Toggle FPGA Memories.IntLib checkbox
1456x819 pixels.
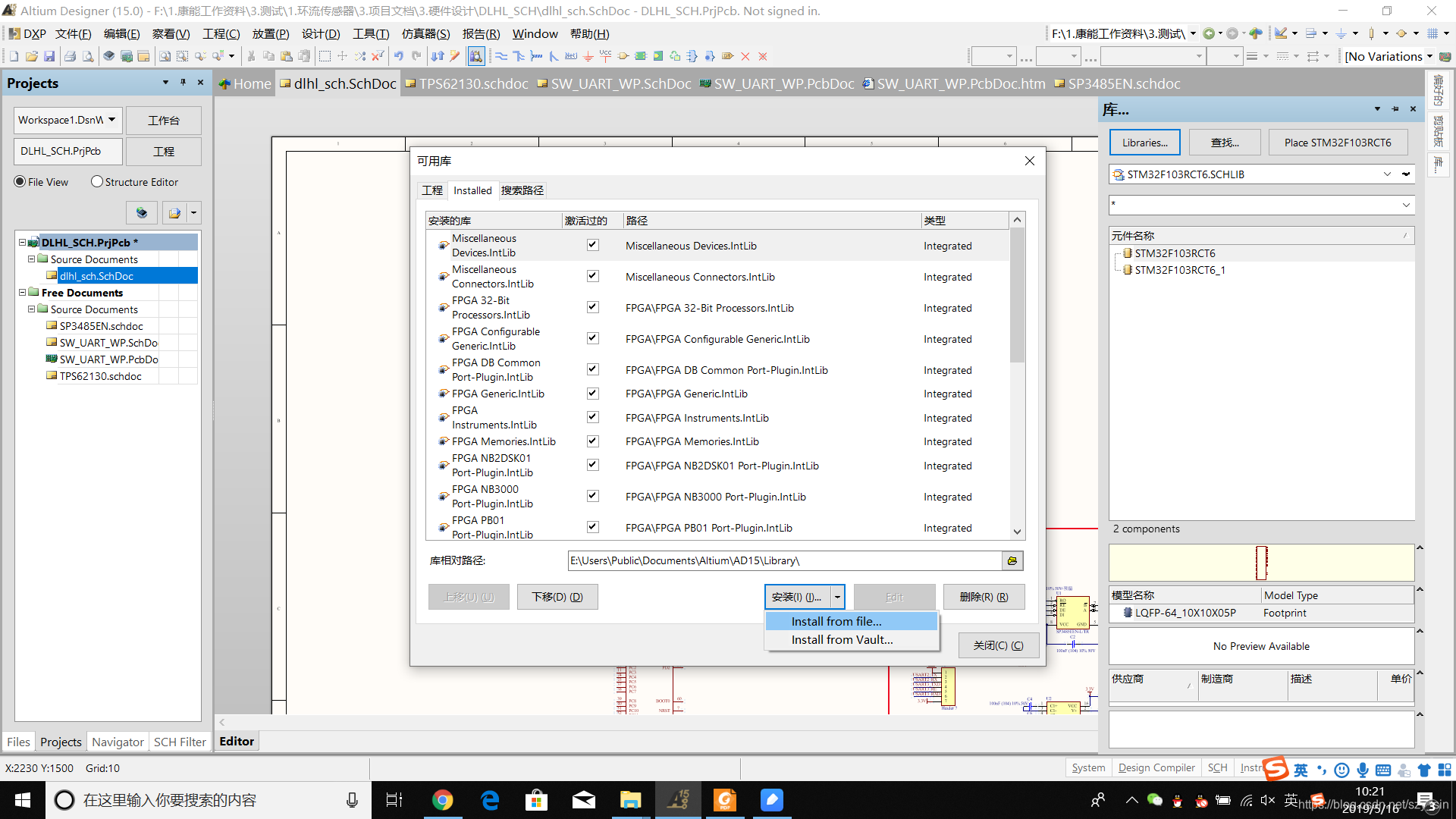[x=593, y=441]
